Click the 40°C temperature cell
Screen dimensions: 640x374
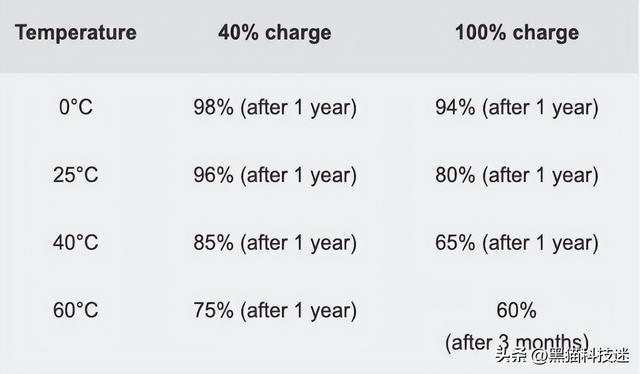click(x=76, y=243)
